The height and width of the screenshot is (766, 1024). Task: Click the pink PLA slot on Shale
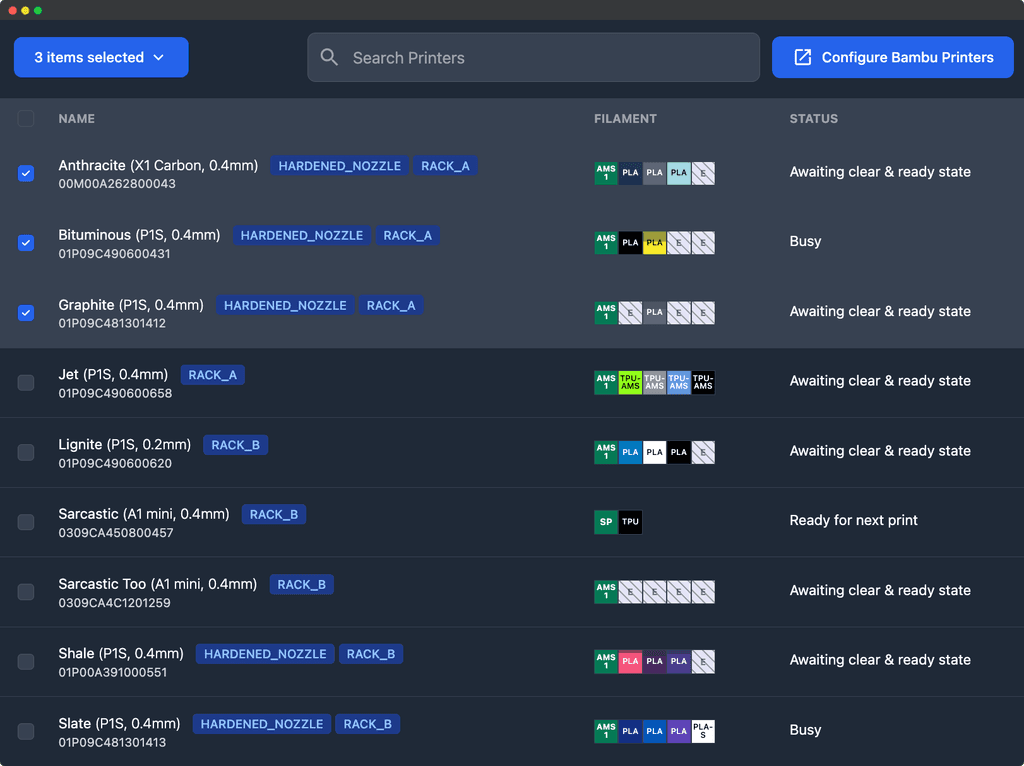(630, 661)
